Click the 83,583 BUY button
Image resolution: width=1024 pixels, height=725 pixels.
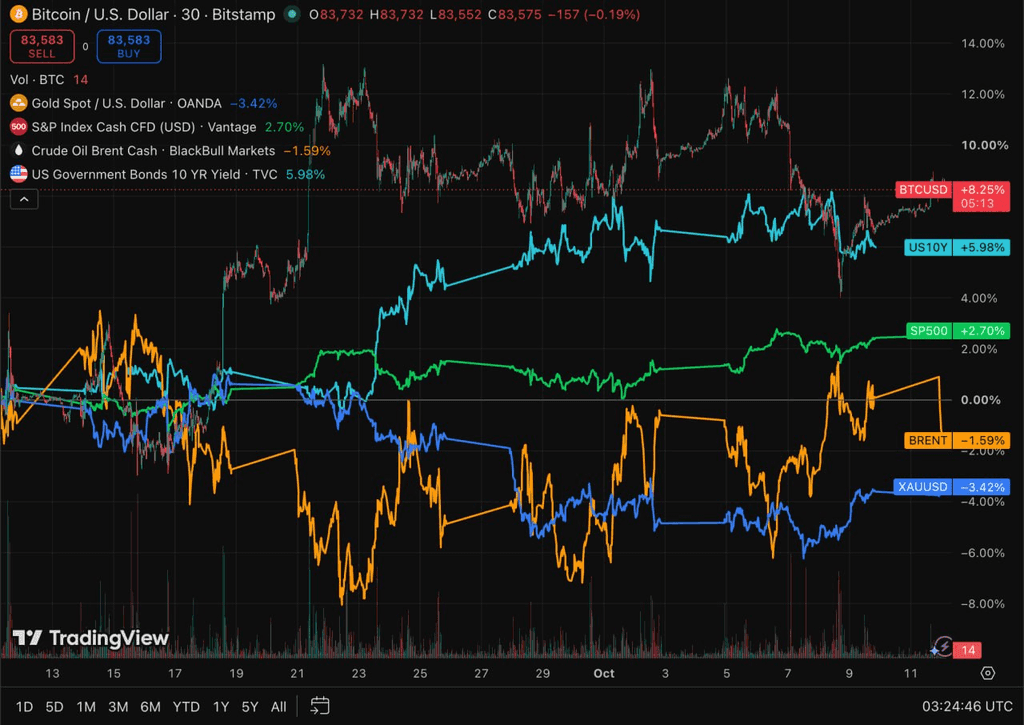[x=129, y=46]
